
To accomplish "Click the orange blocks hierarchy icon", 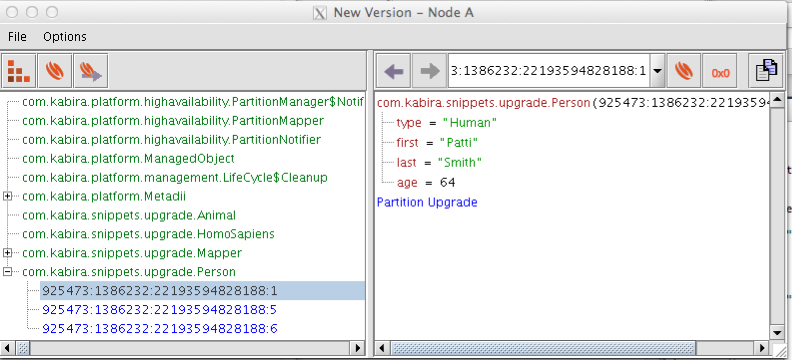I will pyautogui.click(x=19, y=71).
